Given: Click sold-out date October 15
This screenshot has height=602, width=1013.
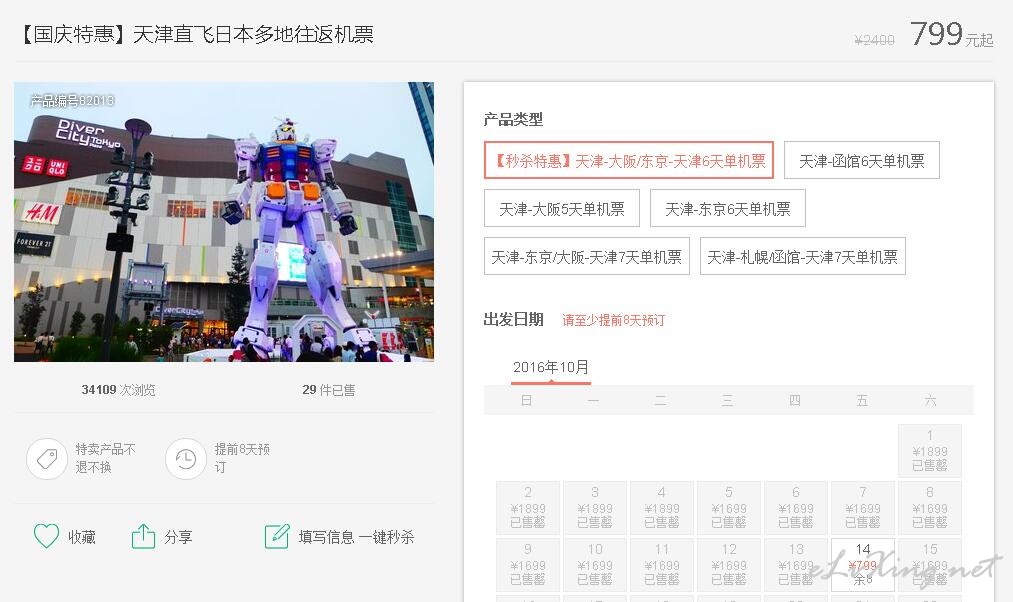Looking at the screenshot, I should pyautogui.click(x=930, y=565).
